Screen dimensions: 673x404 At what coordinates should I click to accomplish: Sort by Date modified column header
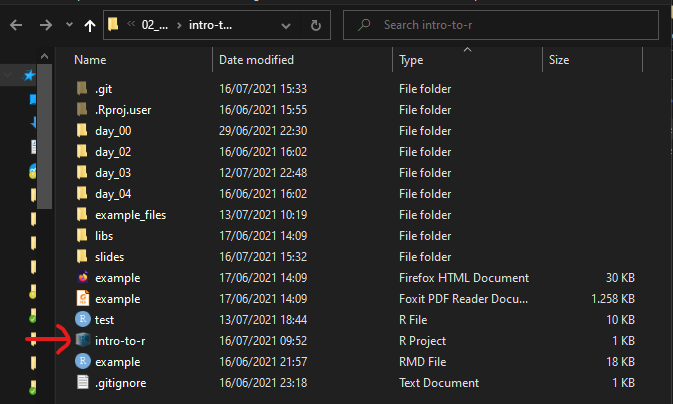pos(256,60)
